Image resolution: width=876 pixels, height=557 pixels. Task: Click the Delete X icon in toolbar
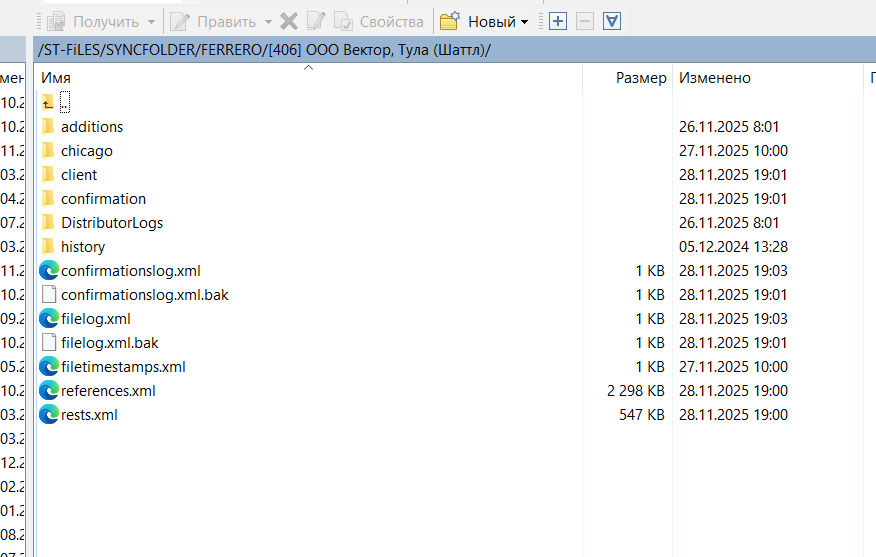pos(289,22)
